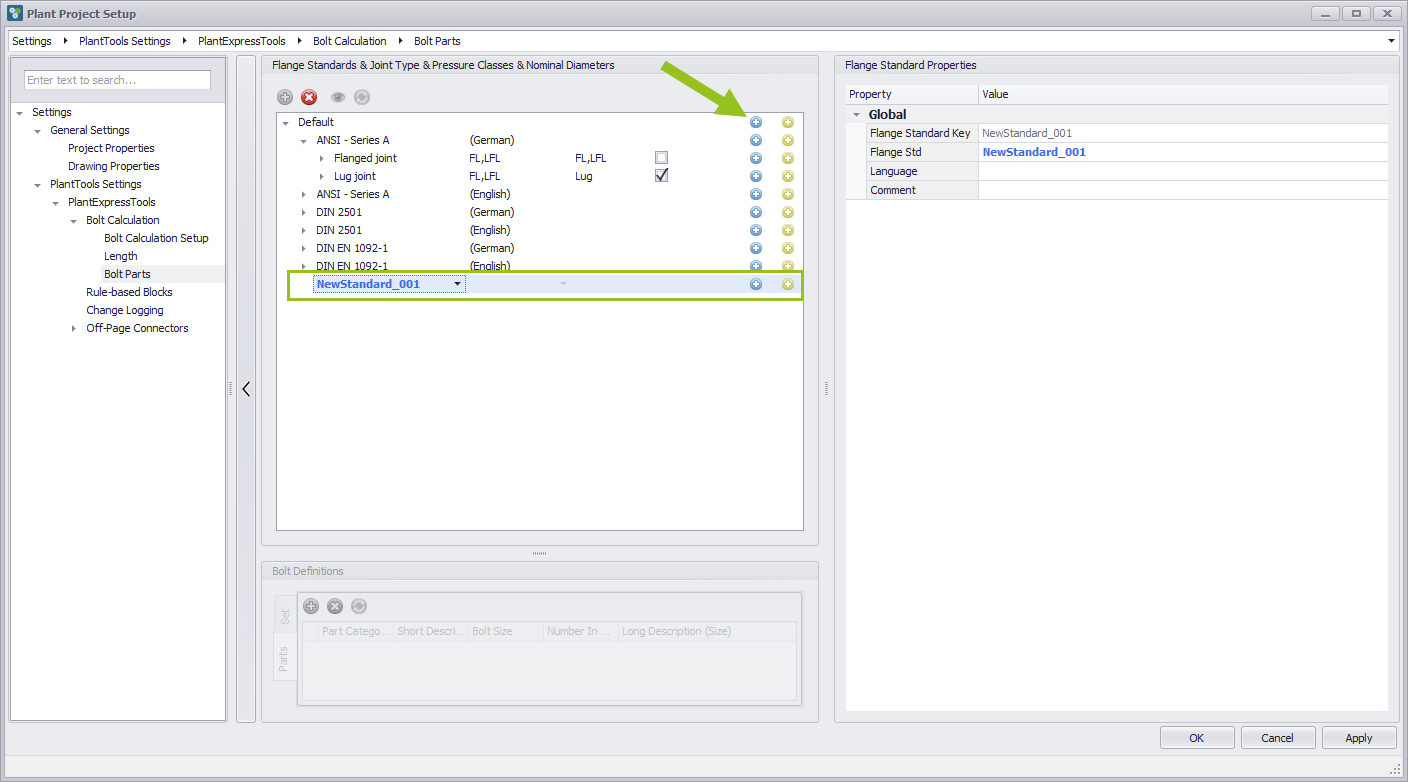This screenshot has width=1408, height=782.
Task: Click Bolt Parts in breadcrumb bar
Action: (437, 41)
